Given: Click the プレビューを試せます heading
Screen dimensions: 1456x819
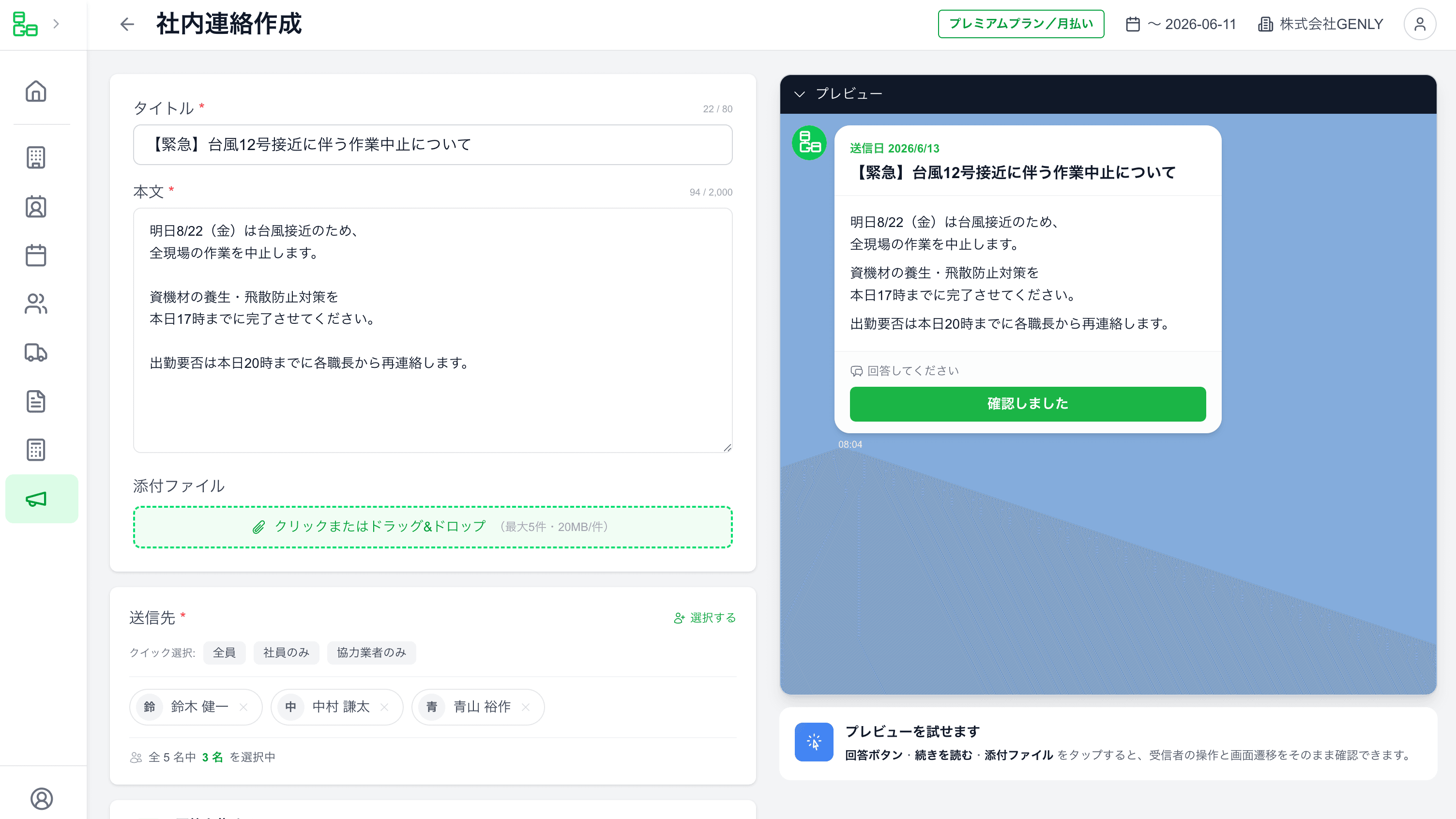Looking at the screenshot, I should 912,731.
